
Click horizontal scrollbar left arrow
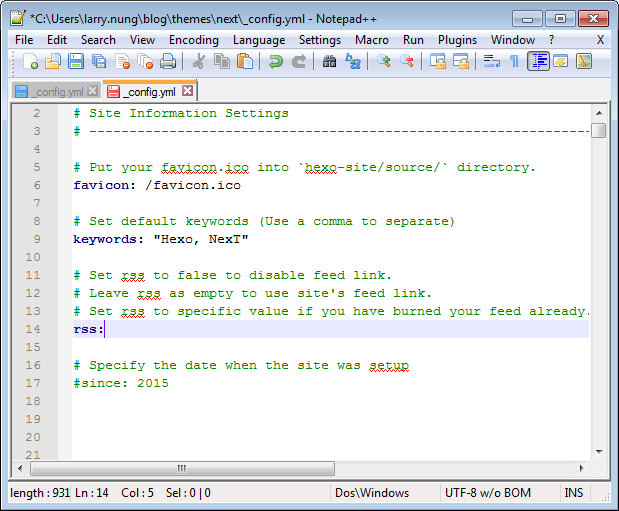coord(21,468)
